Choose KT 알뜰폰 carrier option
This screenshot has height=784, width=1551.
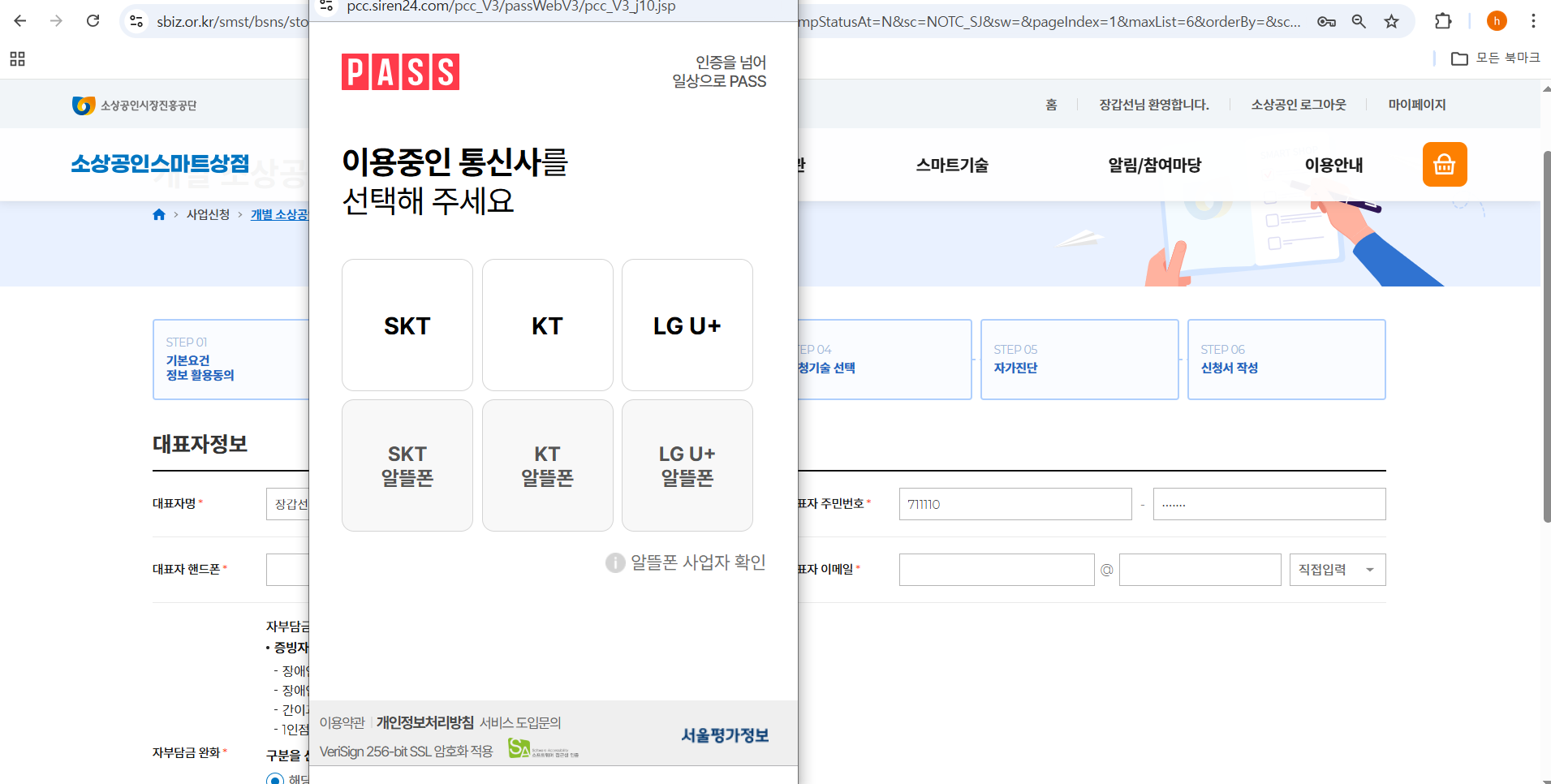[547, 466]
